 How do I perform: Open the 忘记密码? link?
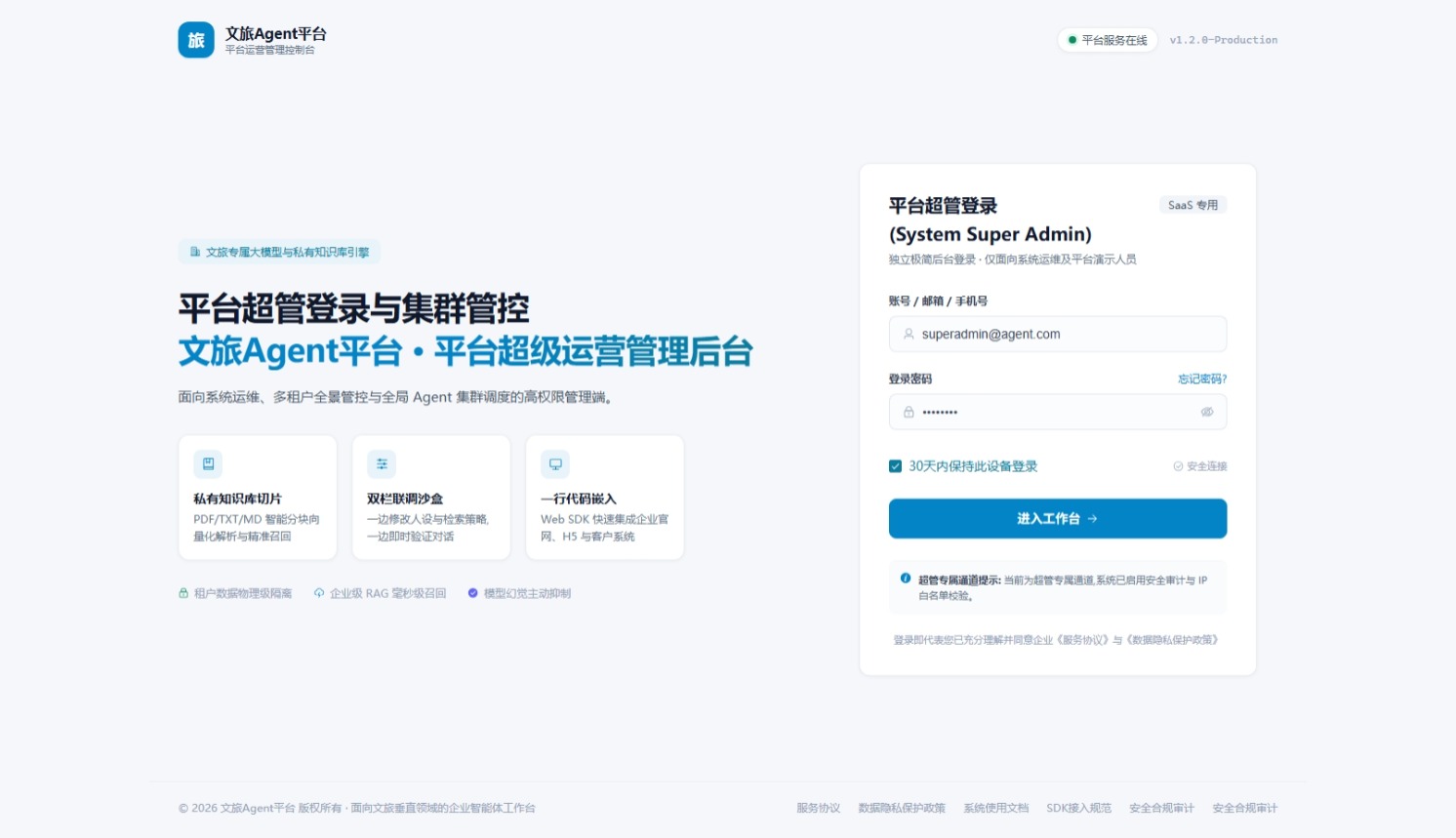click(1202, 379)
